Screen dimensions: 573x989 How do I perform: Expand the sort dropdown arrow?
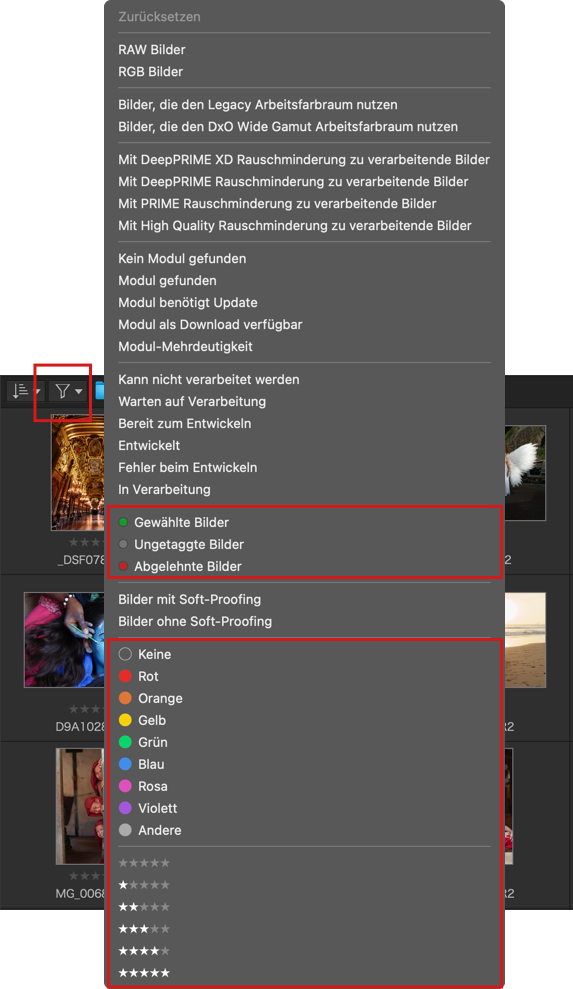(37, 392)
